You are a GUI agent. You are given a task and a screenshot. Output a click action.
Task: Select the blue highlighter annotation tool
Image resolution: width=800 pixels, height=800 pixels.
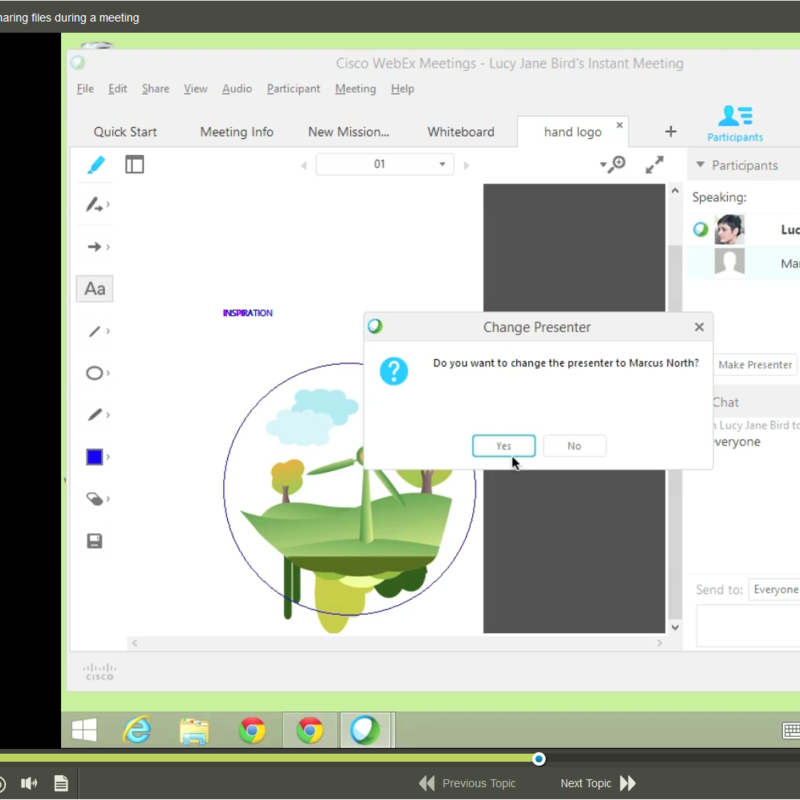point(96,165)
